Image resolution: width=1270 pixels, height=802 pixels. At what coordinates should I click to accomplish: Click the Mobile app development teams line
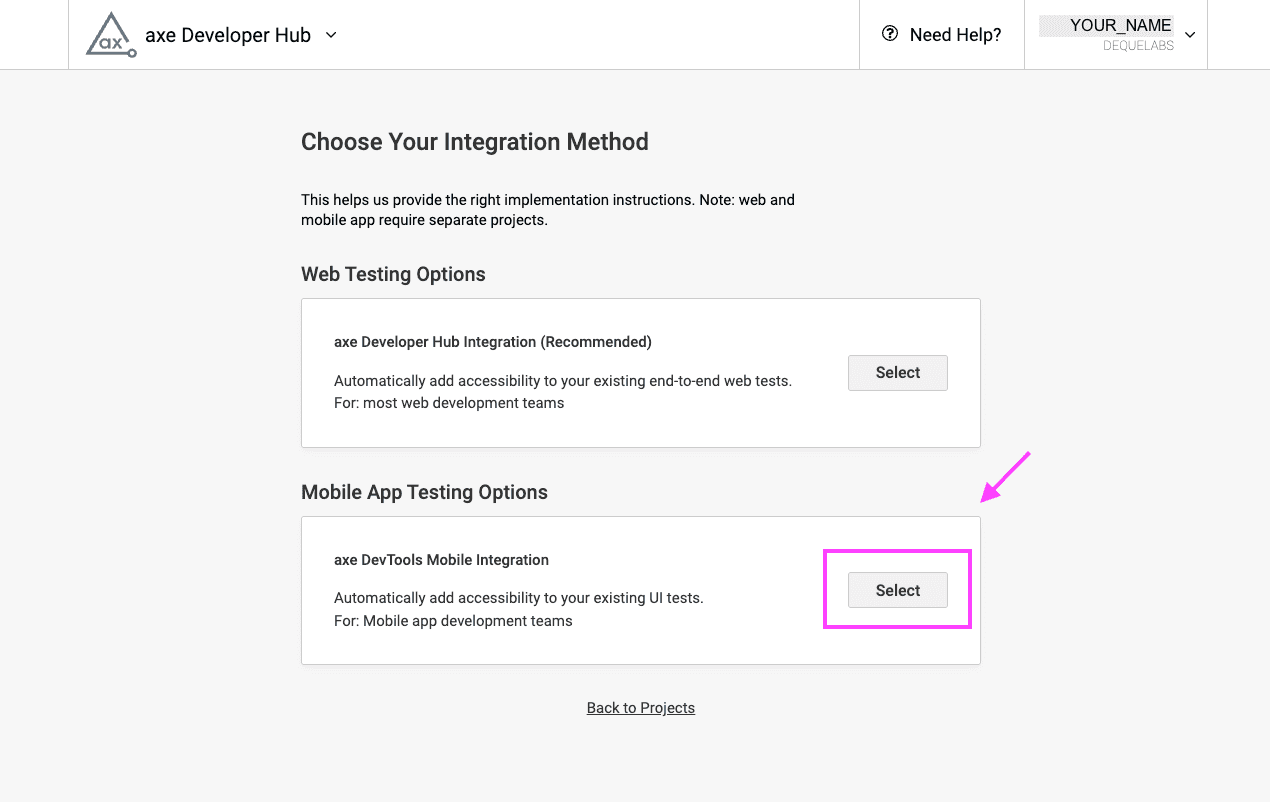(x=453, y=621)
